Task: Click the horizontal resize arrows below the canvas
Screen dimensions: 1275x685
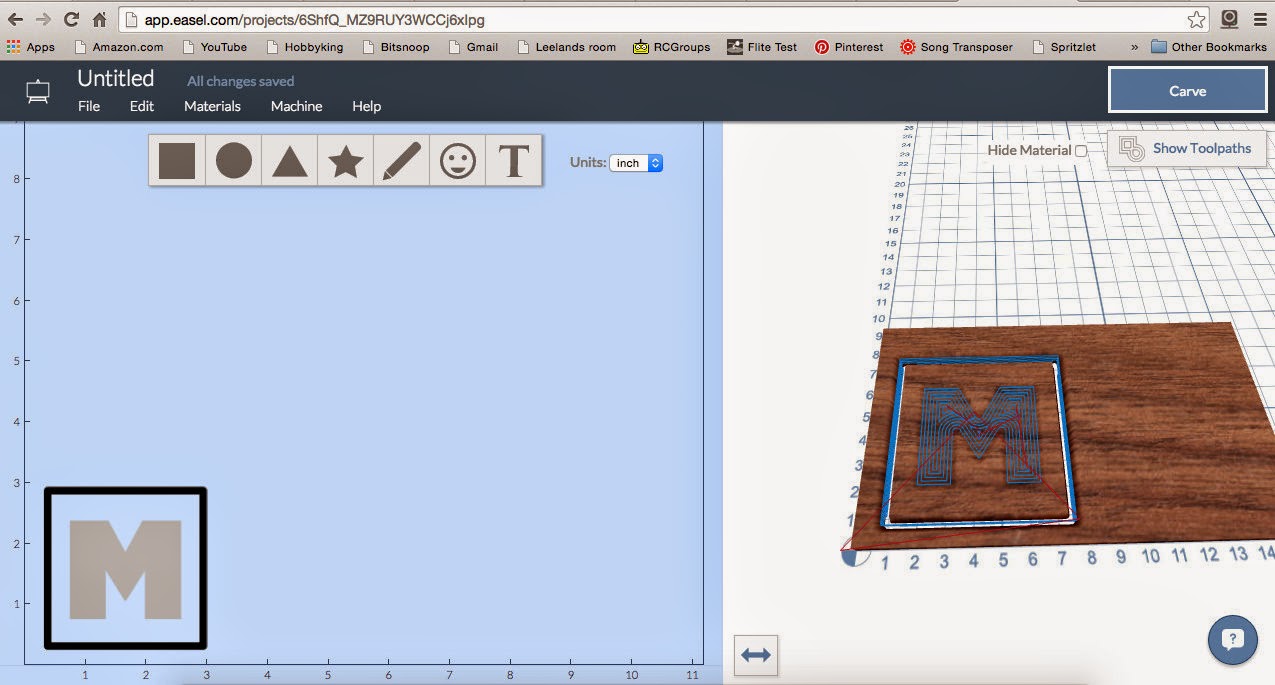Action: pos(756,655)
